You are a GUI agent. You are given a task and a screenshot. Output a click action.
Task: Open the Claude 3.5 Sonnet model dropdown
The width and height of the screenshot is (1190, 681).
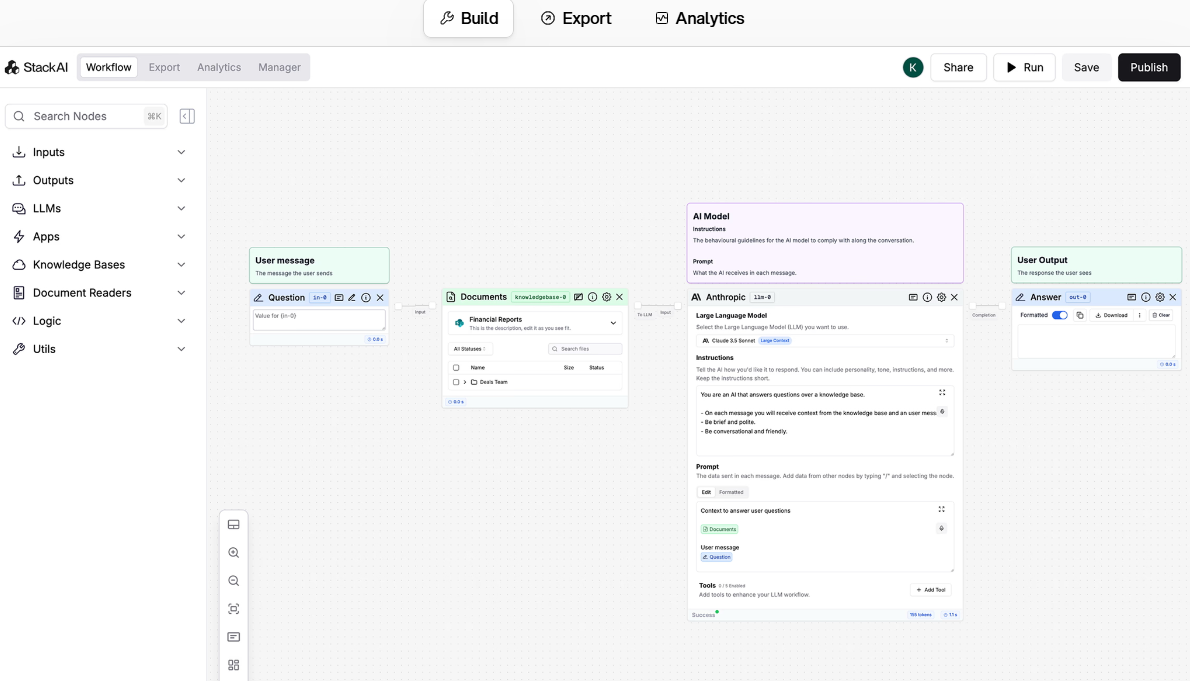pos(825,340)
